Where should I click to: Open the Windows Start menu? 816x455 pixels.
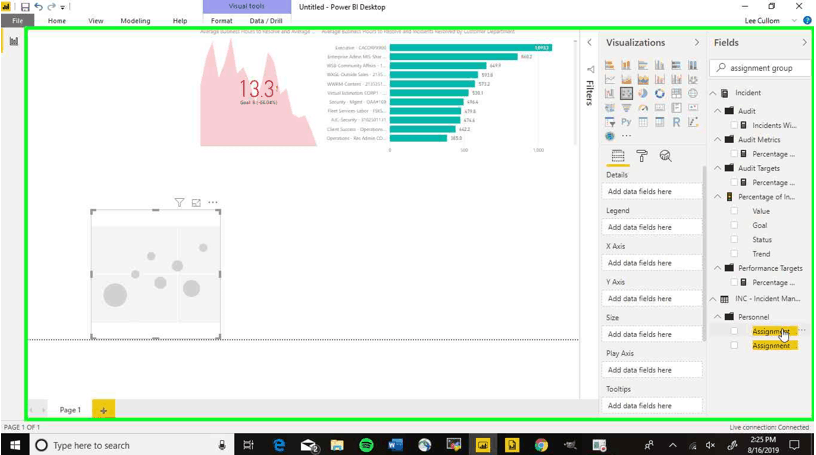tap(15, 445)
